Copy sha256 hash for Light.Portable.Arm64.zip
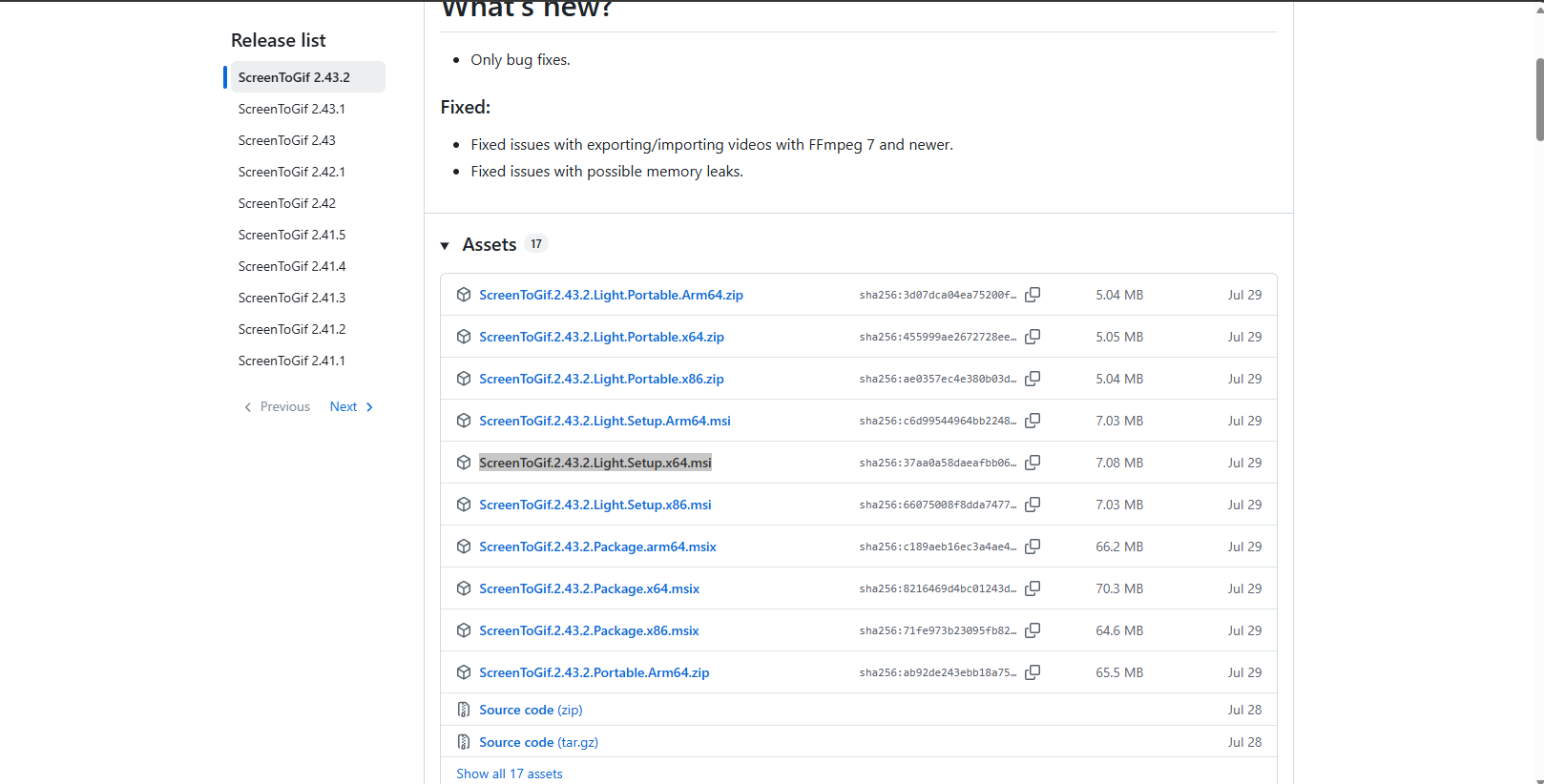 [x=1033, y=295]
